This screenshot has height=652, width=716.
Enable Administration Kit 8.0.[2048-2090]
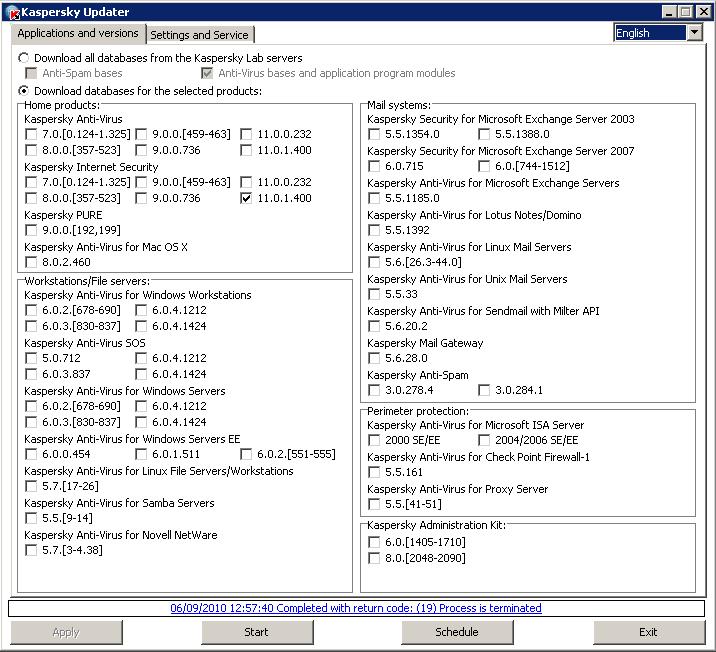pos(374,558)
